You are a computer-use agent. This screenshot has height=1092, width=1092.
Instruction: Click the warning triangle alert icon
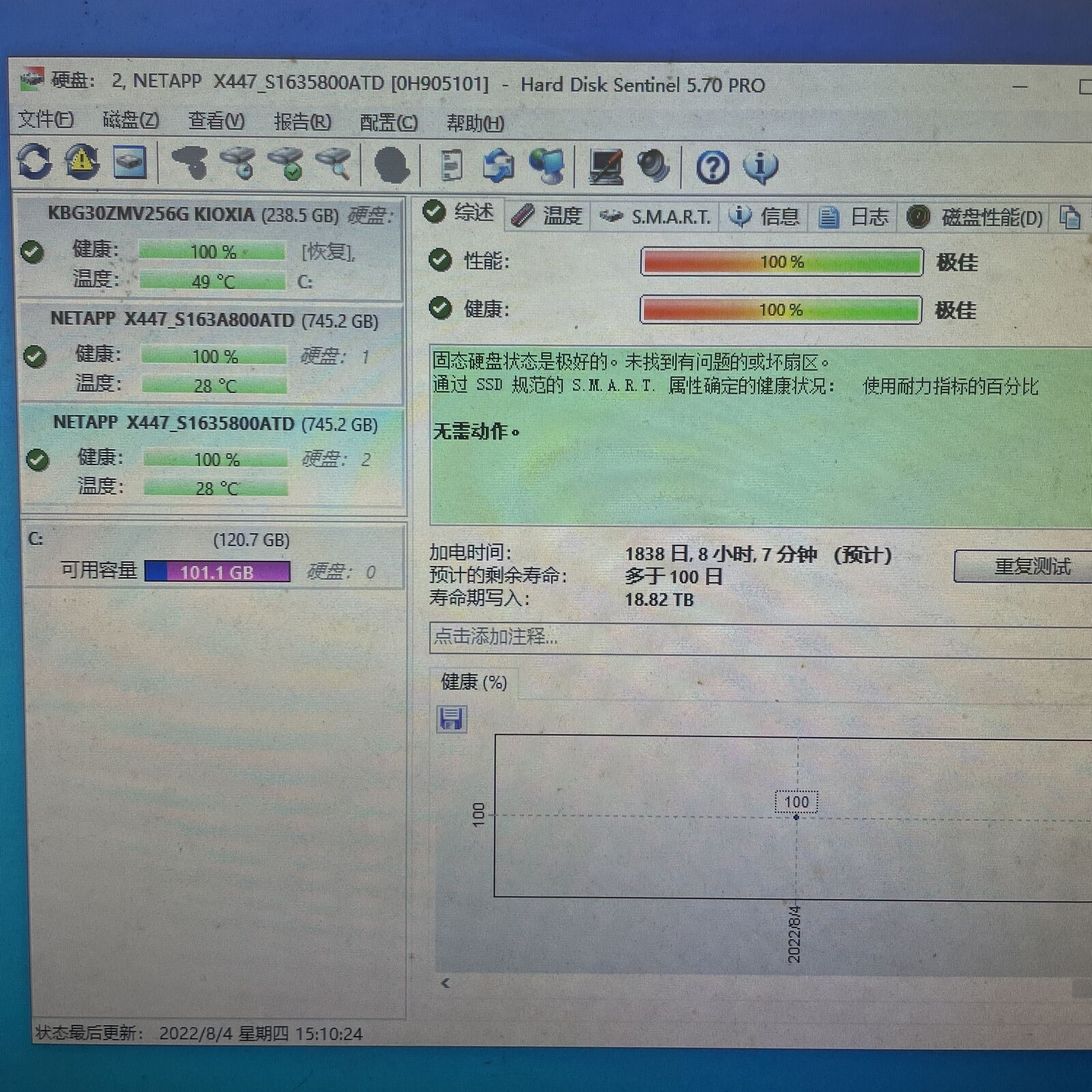pos(82,162)
